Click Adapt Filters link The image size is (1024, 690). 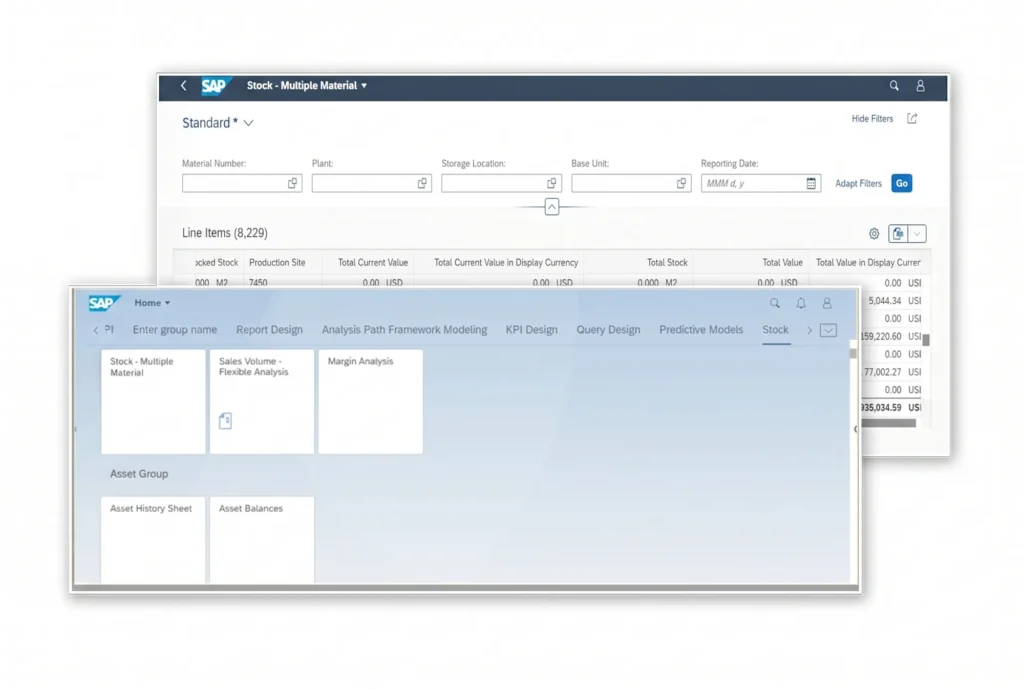(858, 183)
